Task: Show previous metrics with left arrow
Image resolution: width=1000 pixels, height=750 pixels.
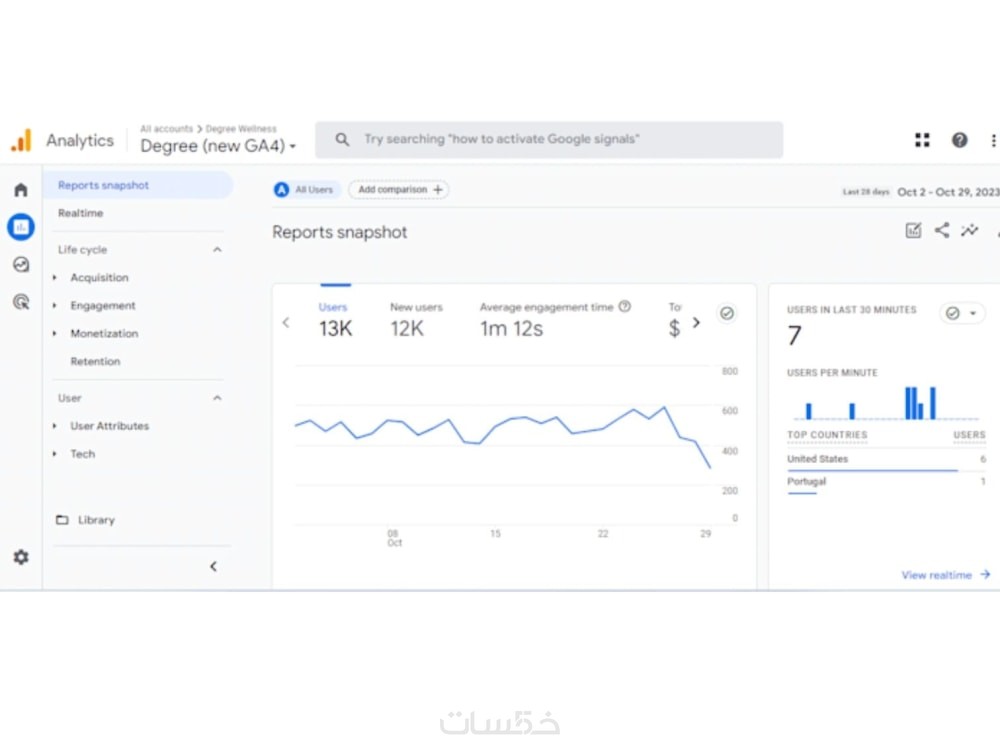Action: point(286,323)
